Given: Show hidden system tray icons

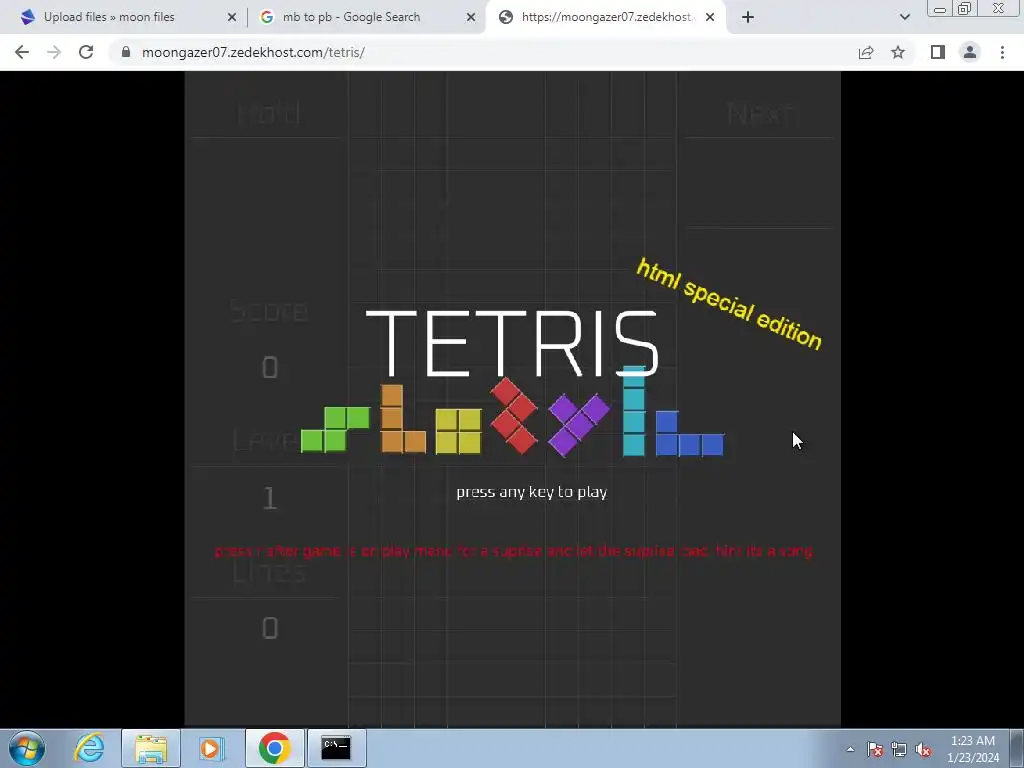Looking at the screenshot, I should pyautogui.click(x=850, y=749).
